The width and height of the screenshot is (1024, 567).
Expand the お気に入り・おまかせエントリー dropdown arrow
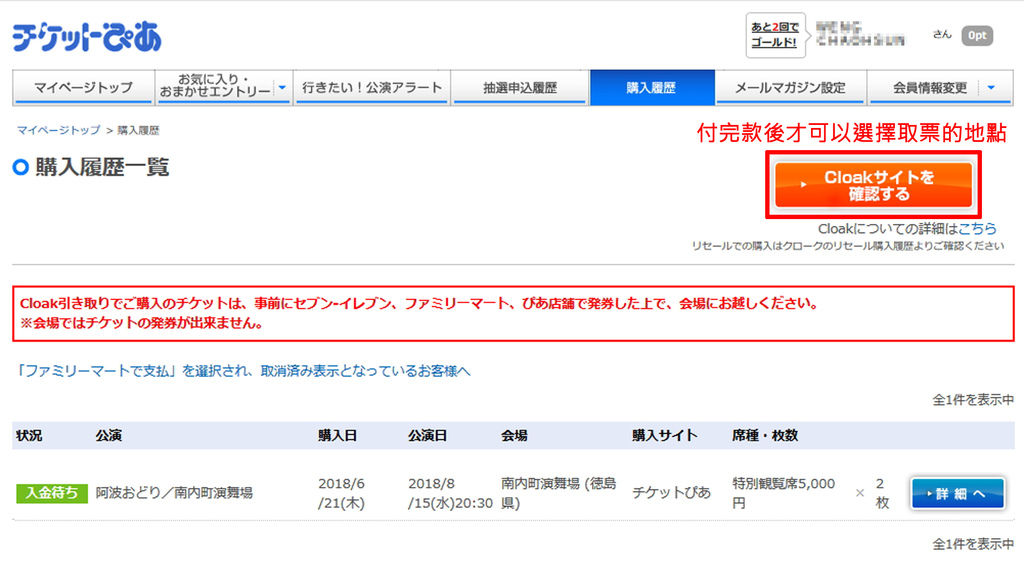point(282,87)
